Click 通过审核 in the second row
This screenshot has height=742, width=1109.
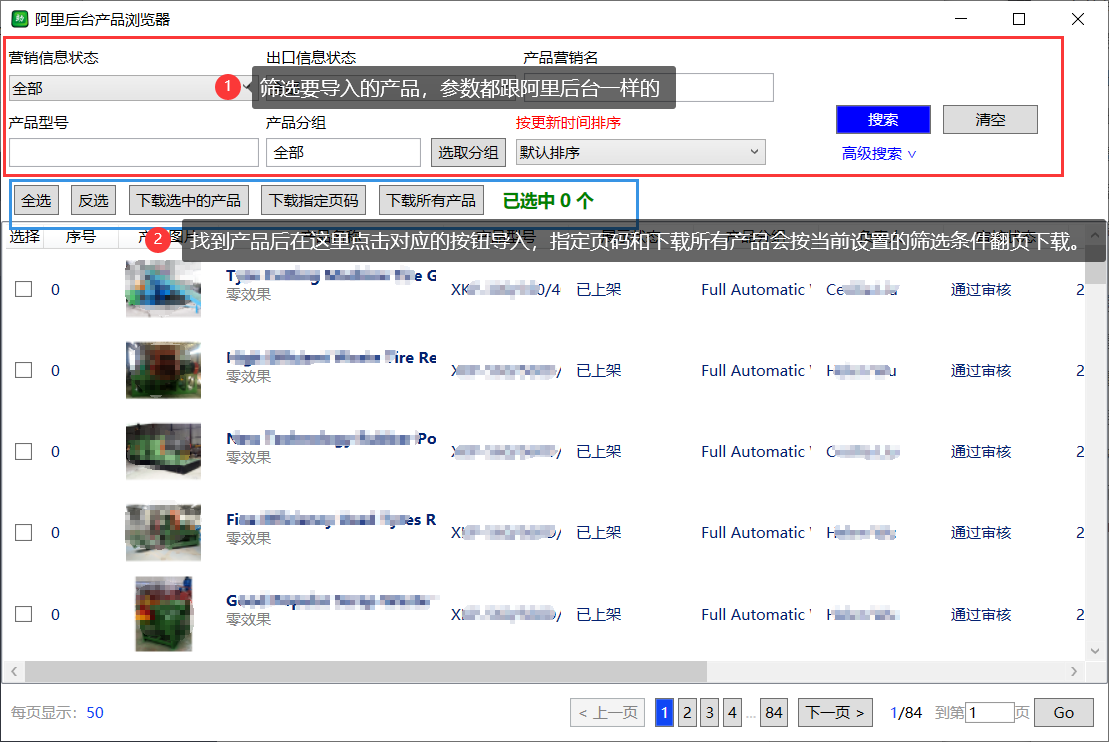point(981,371)
